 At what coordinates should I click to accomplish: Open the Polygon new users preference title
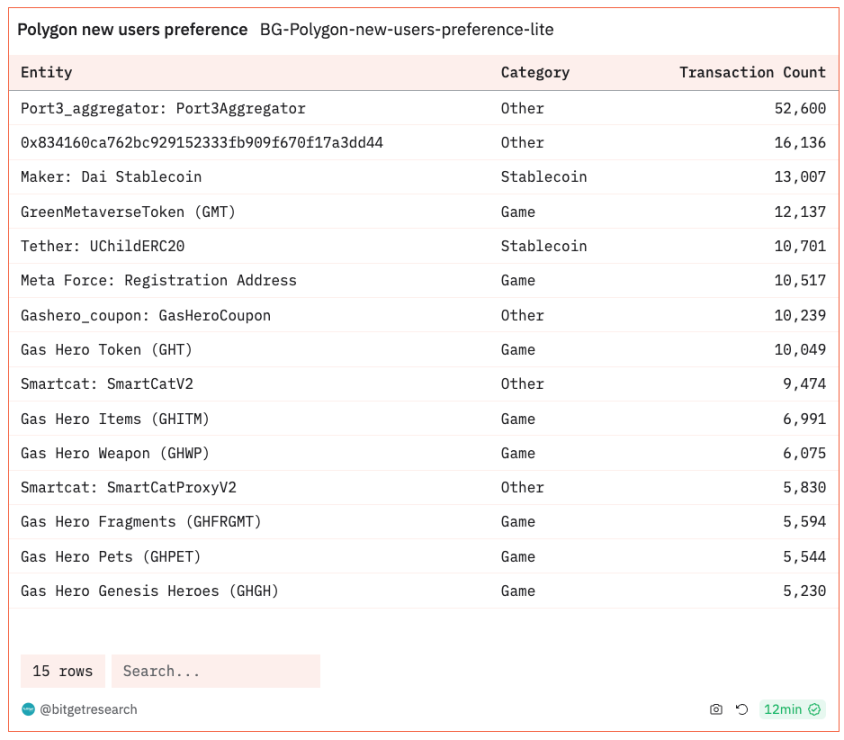point(132,30)
